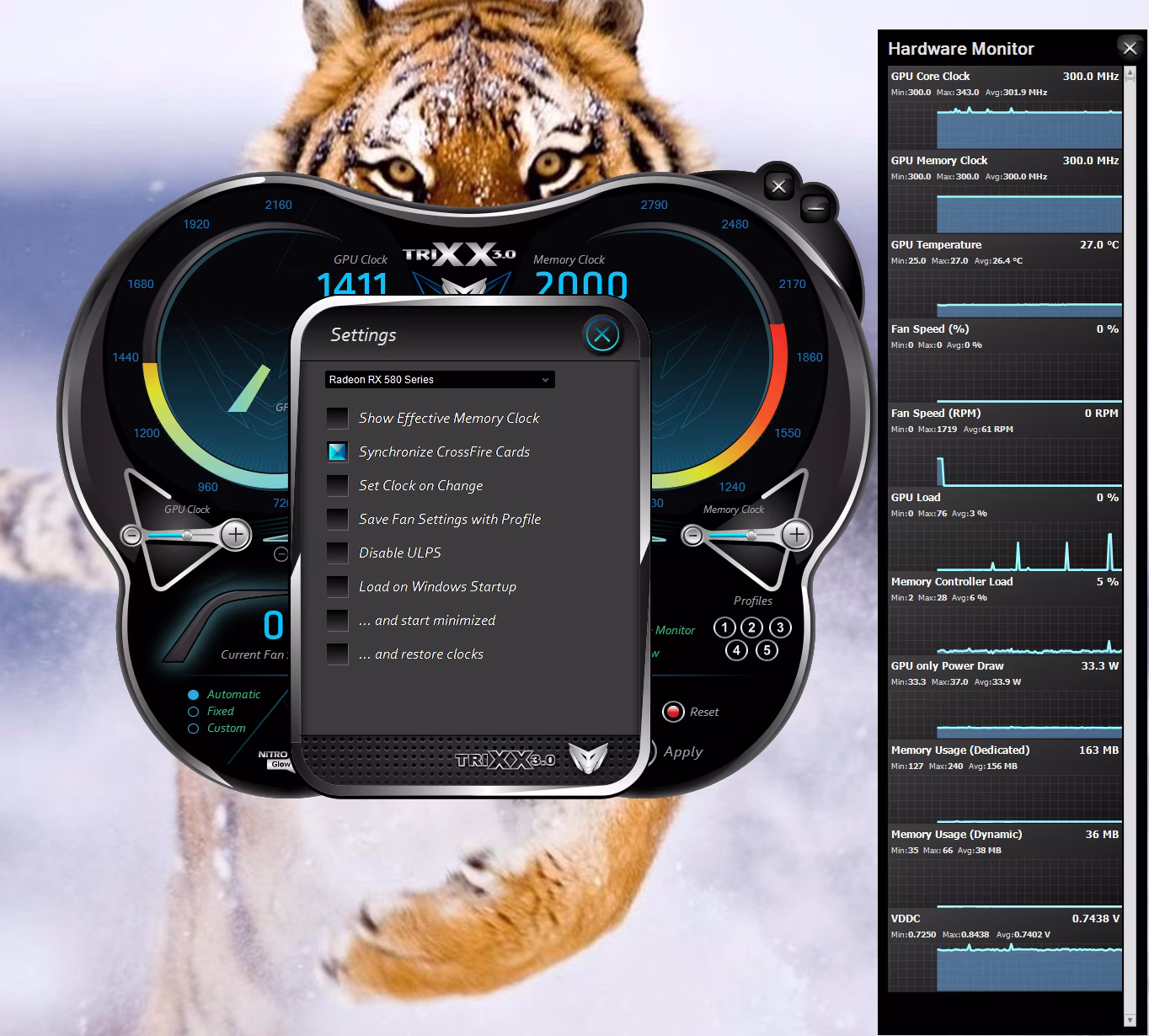The image size is (1149, 1036).
Task: Tick the '... and start minimized' checkbox
Action: pyautogui.click(x=338, y=621)
